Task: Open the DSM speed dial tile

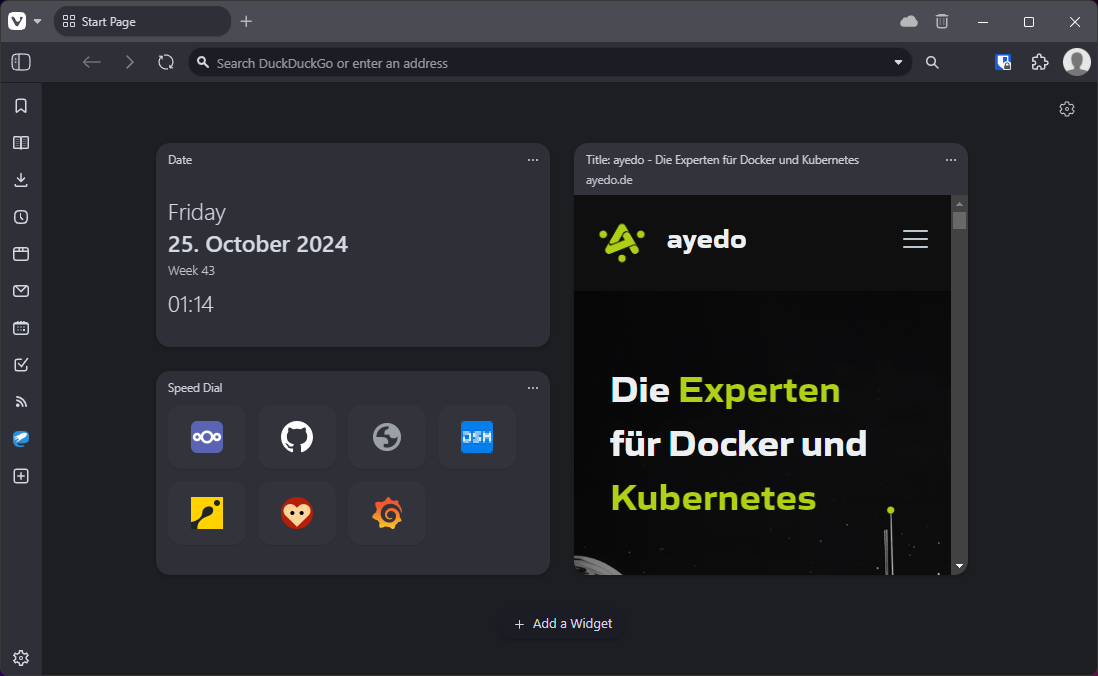Action: (x=477, y=437)
